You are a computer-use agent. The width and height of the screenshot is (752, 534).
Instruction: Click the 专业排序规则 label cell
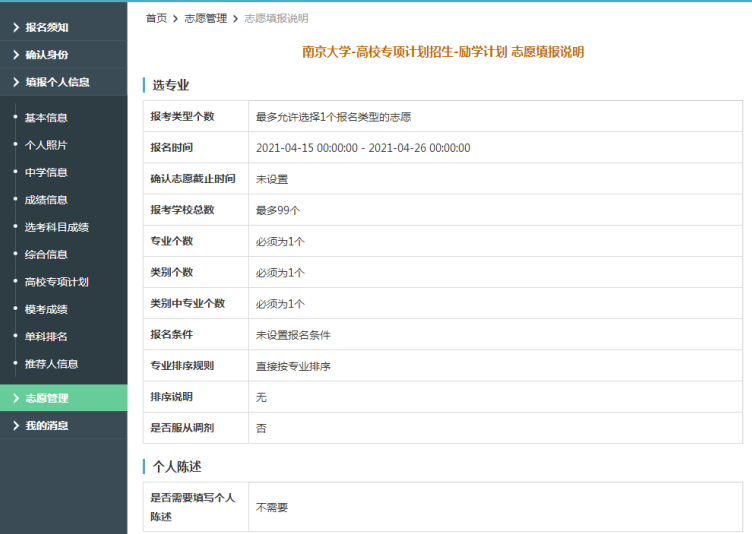tap(196, 366)
